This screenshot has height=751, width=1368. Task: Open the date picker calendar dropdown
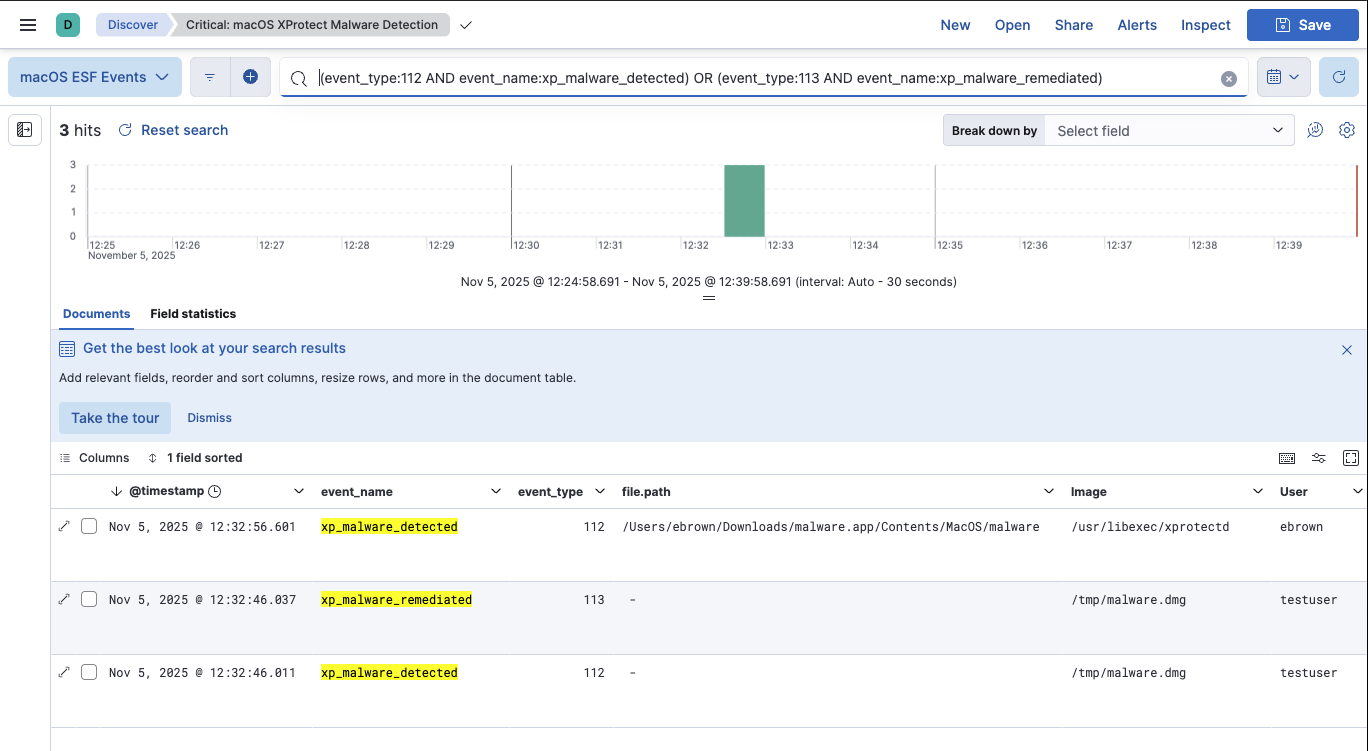1283,77
